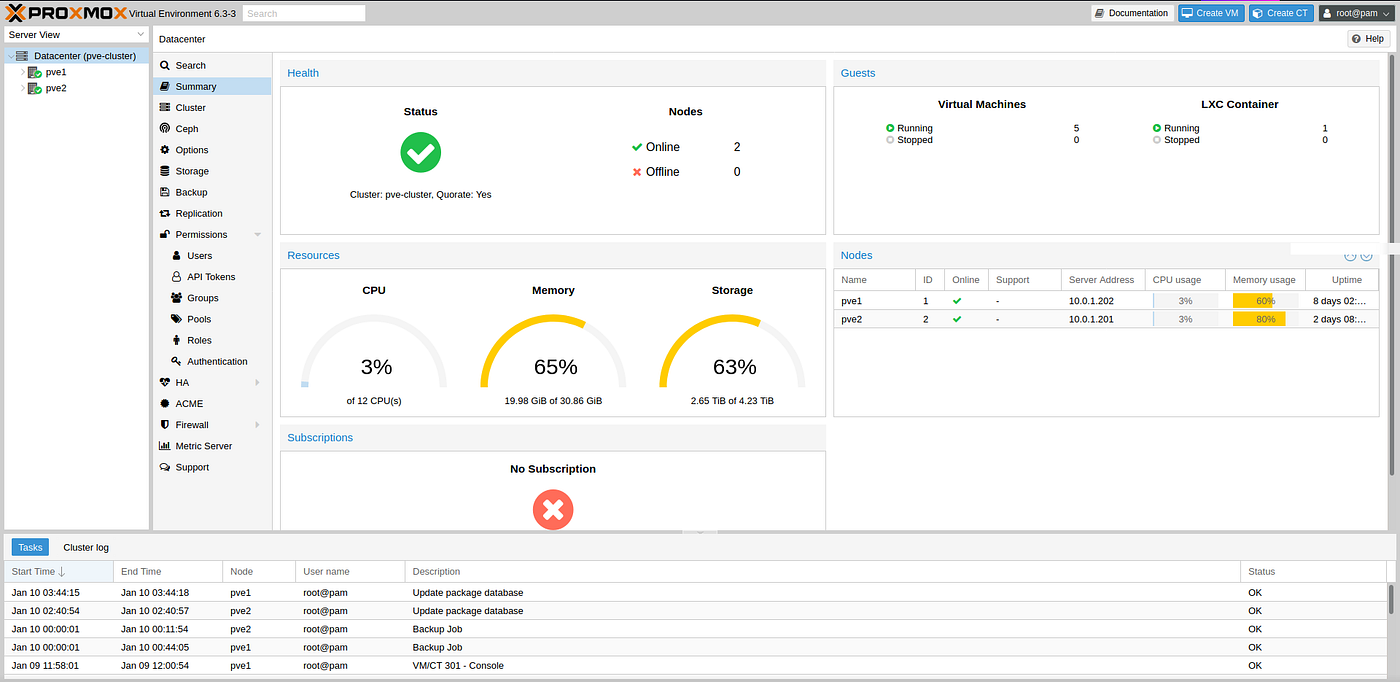Open the root@pam user menu
Screen dimensions: 1400x682
[1355, 13]
